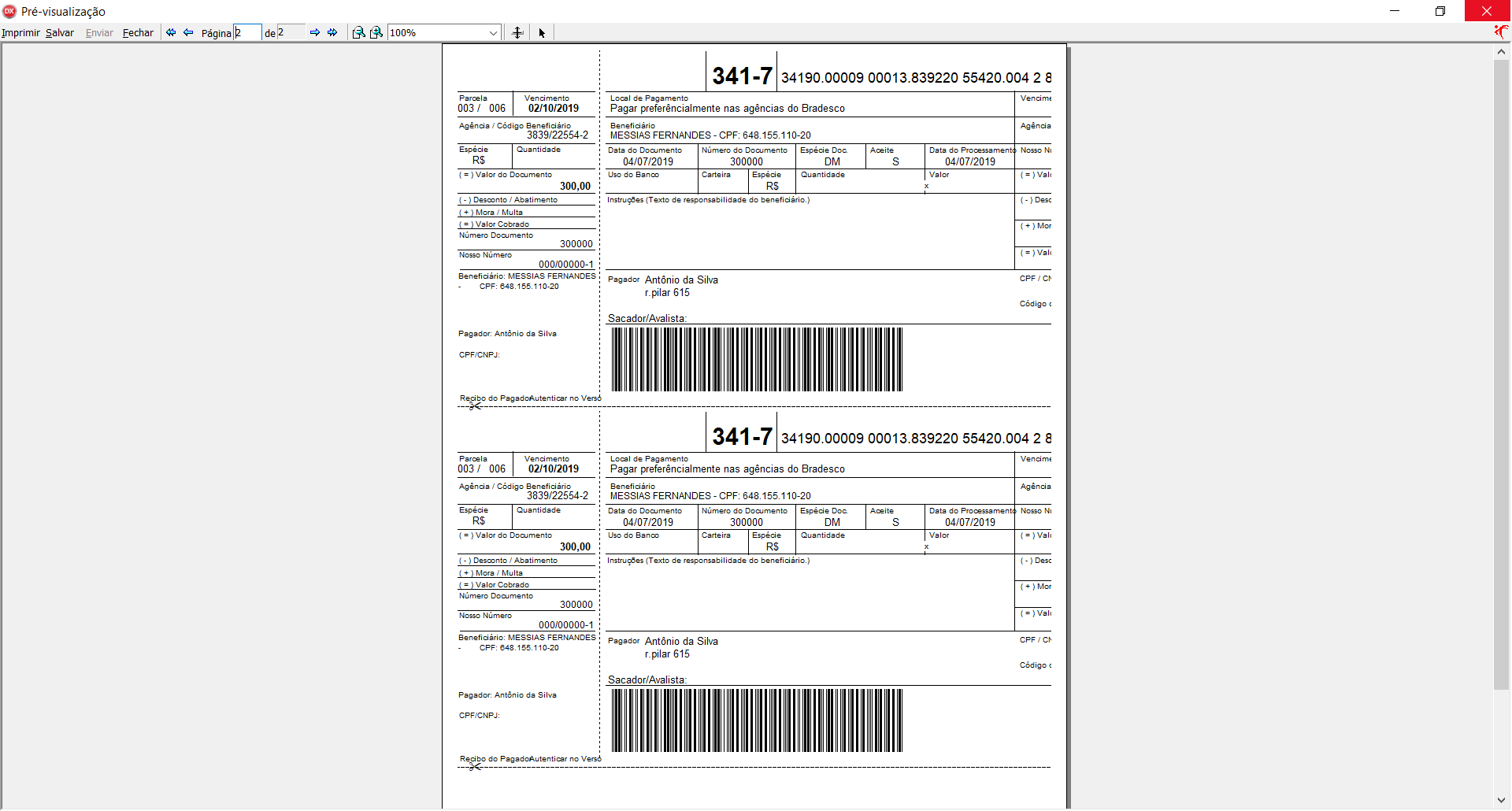This screenshot has width=1512, height=811.
Task: Click the bottom 'r.pilar 615' address
Action: click(x=667, y=654)
